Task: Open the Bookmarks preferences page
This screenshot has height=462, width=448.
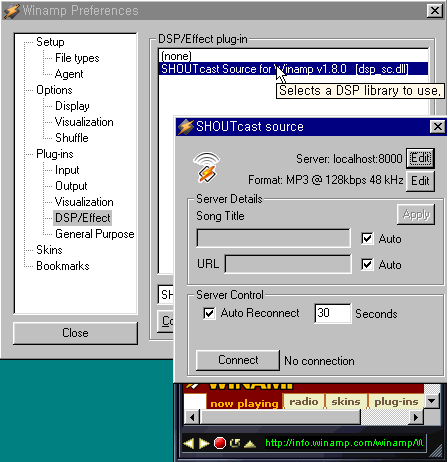Action: (63, 266)
